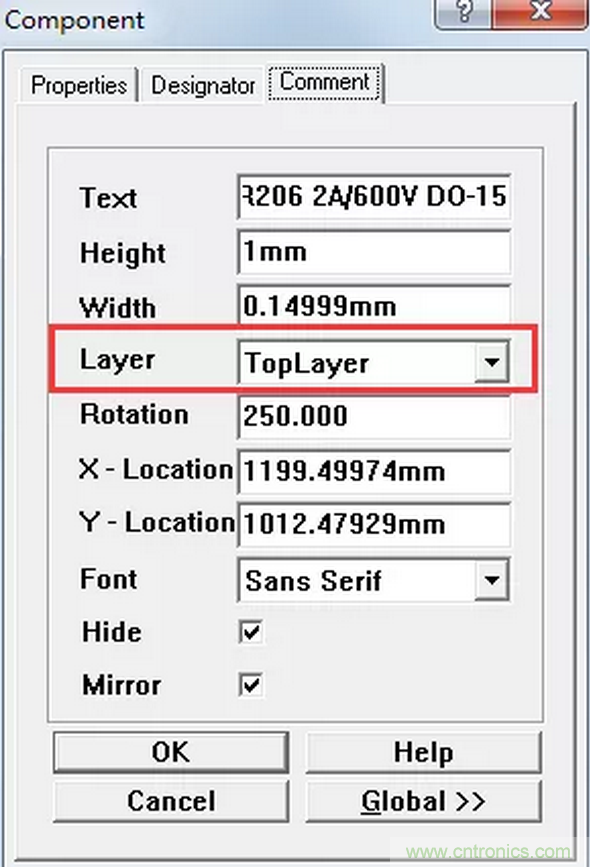Select the Comment tab

325,82
